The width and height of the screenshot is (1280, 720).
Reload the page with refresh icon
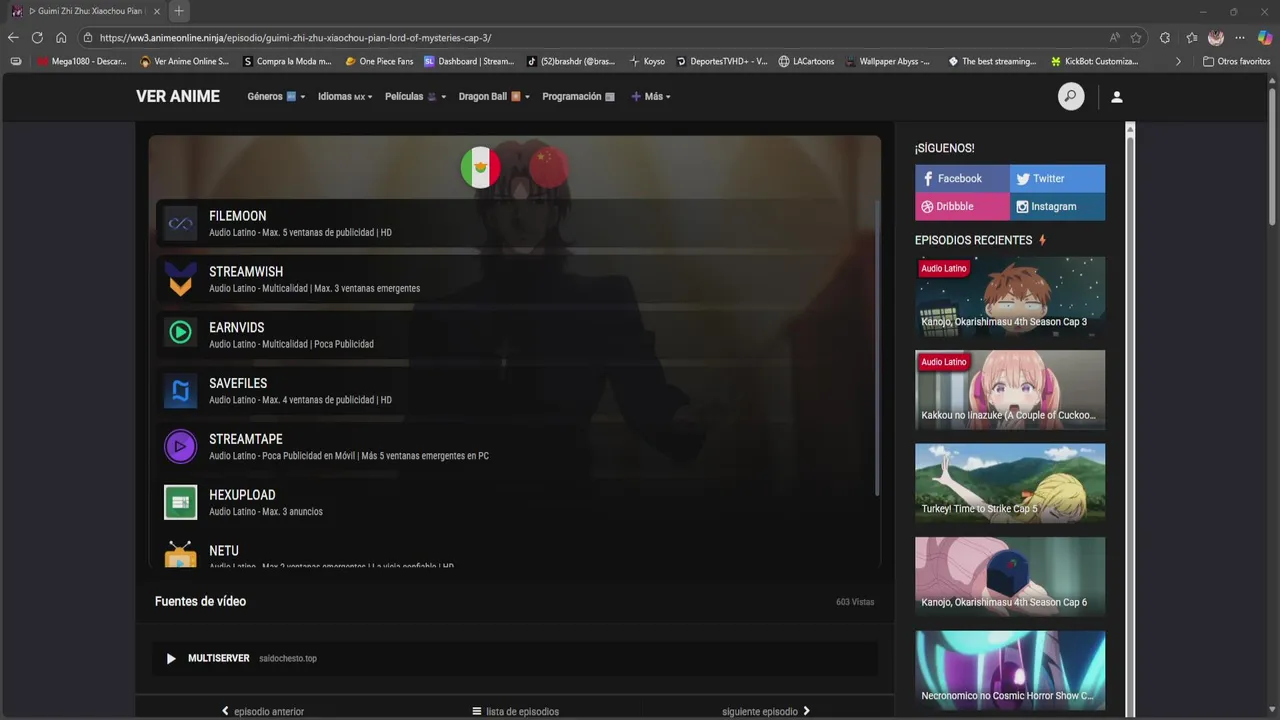37,37
